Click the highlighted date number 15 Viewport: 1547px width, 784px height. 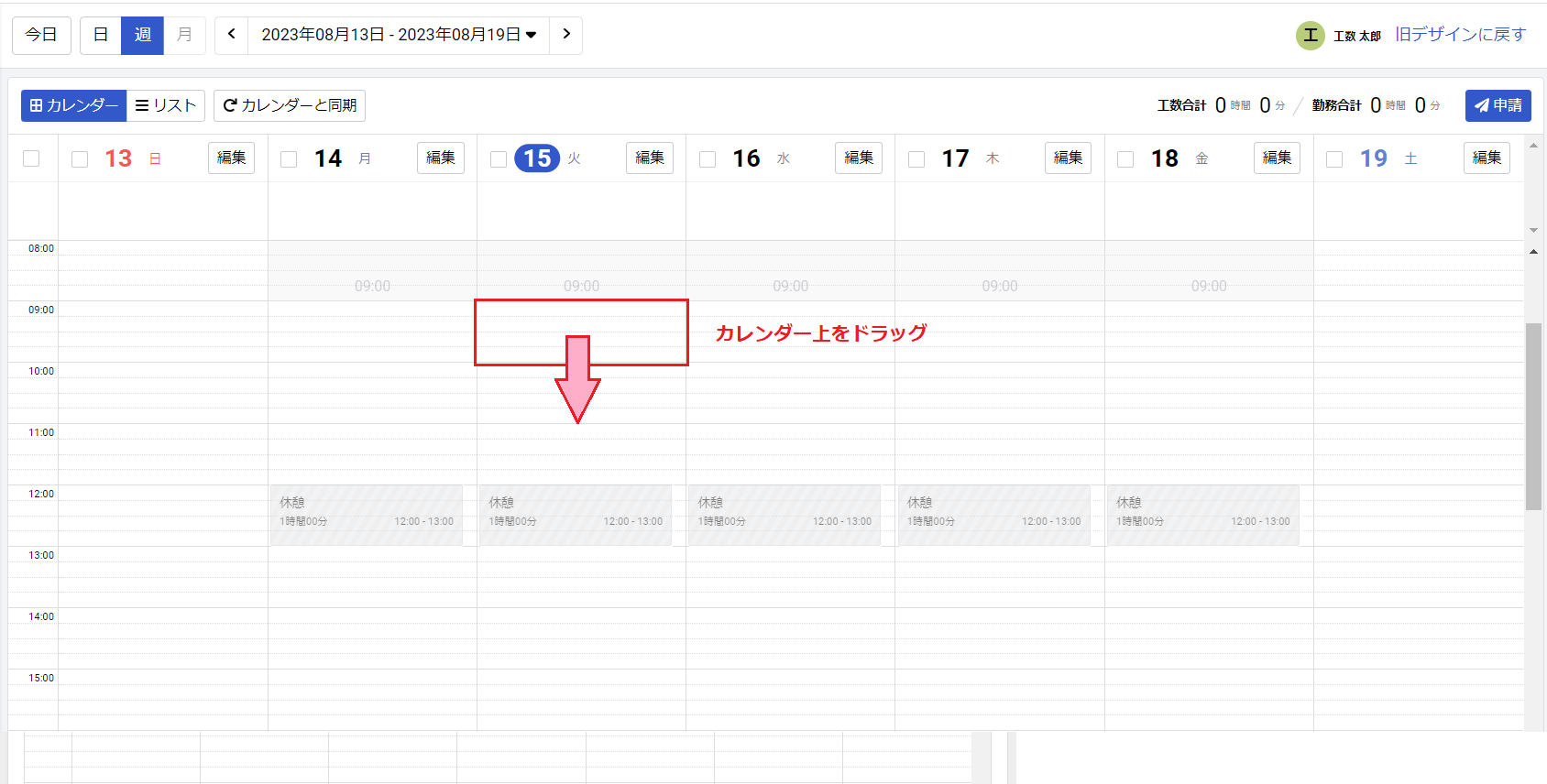(x=537, y=158)
